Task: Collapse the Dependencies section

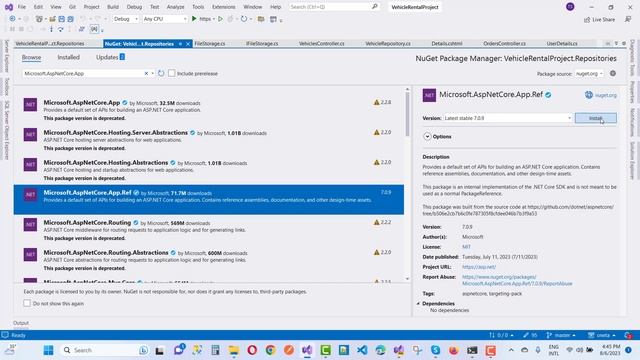Action: pos(418,304)
